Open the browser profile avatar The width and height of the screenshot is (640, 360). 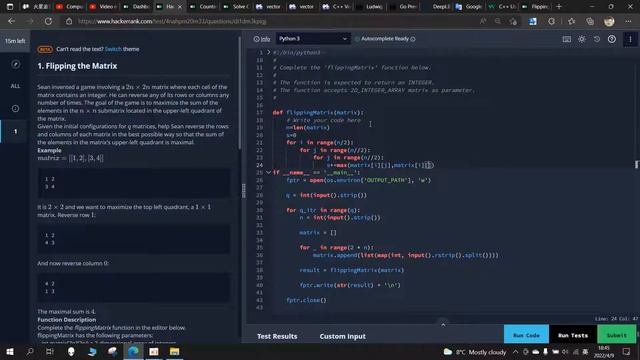pyautogui.click(x=609, y=21)
